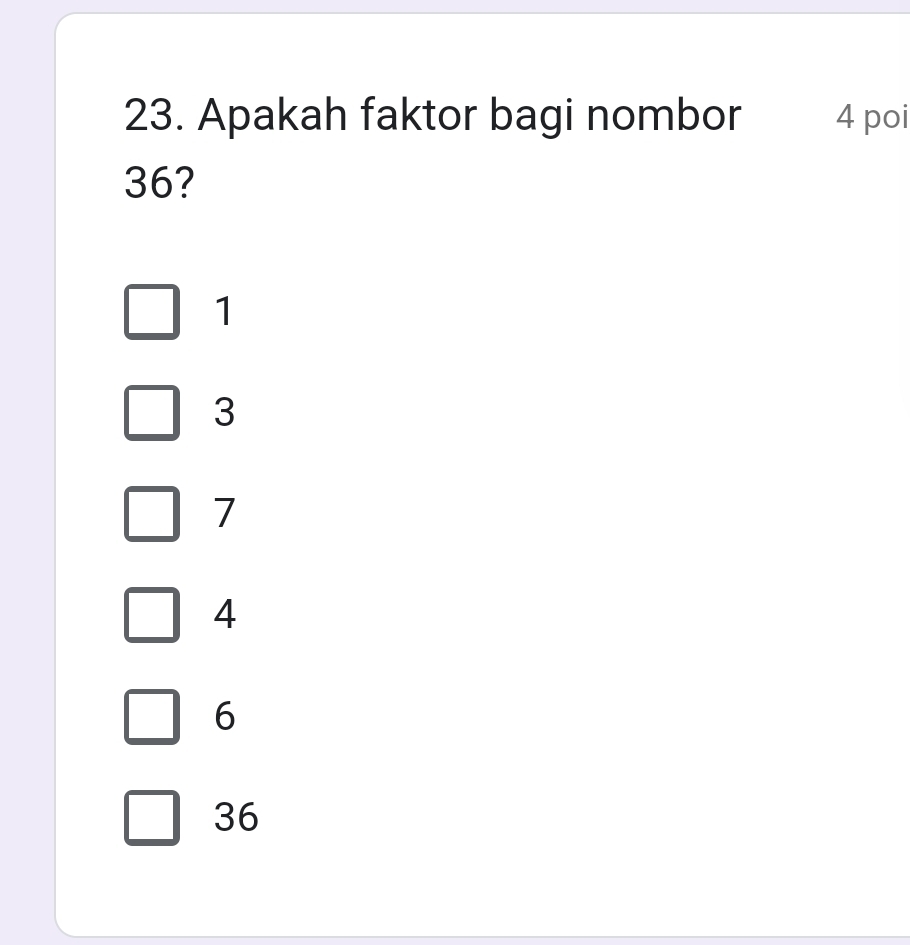Click the 4 points indicator

pos(870,118)
